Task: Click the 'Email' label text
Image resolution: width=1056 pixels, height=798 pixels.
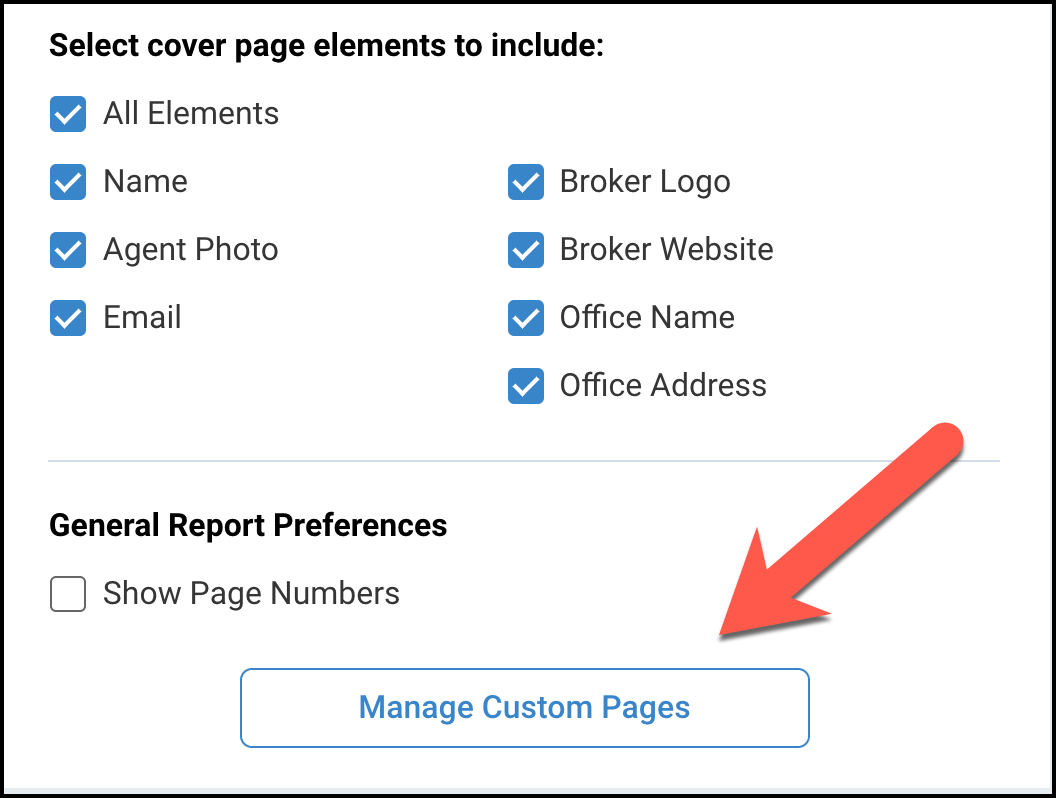Action: [143, 318]
